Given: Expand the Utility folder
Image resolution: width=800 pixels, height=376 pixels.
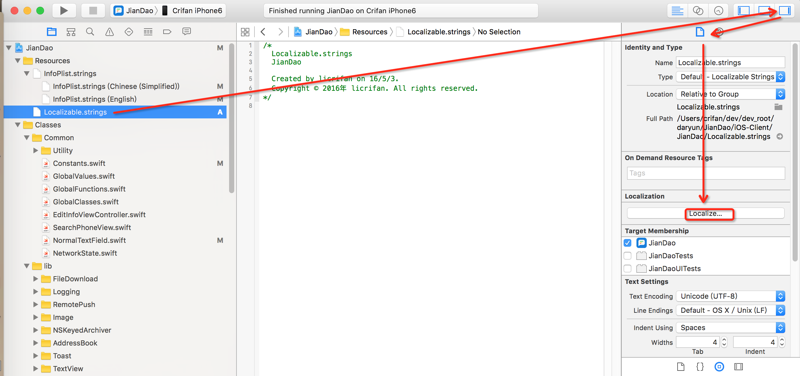Looking at the screenshot, I should pos(36,151).
